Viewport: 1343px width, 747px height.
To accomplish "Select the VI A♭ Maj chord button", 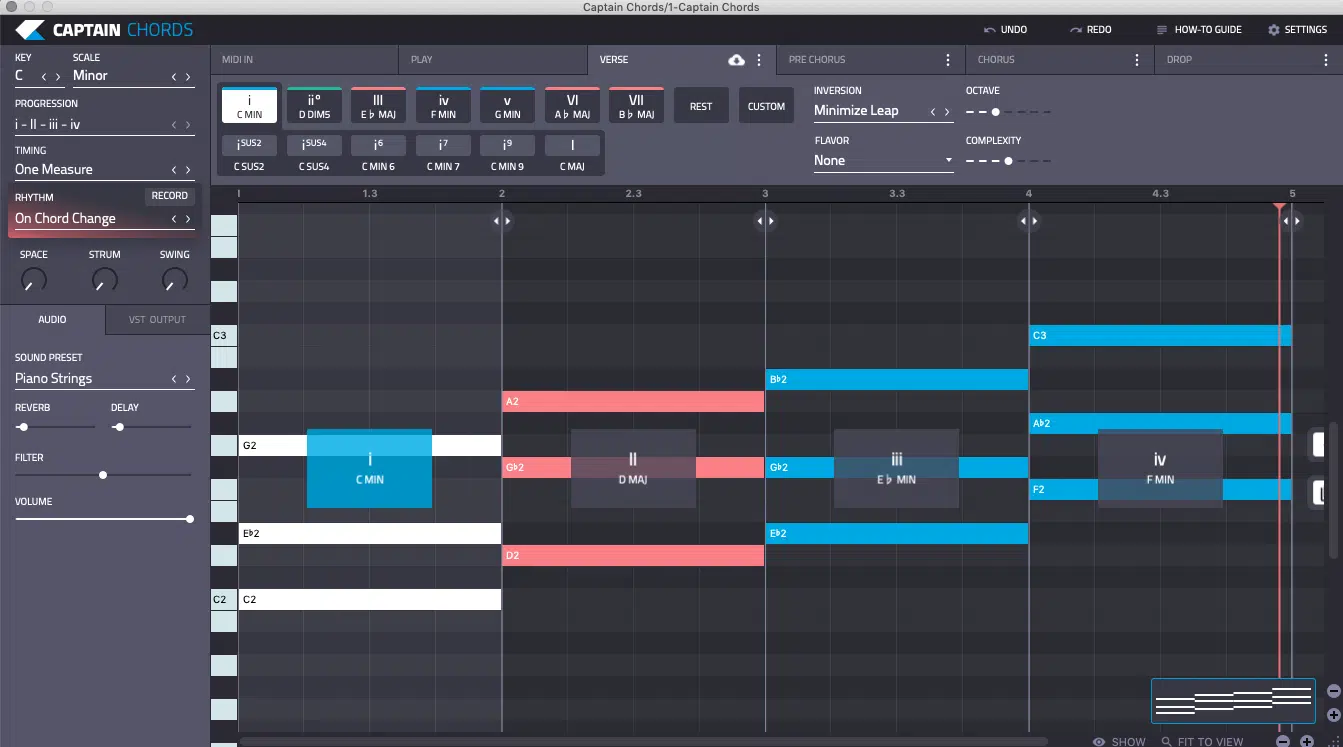I will click(x=572, y=106).
